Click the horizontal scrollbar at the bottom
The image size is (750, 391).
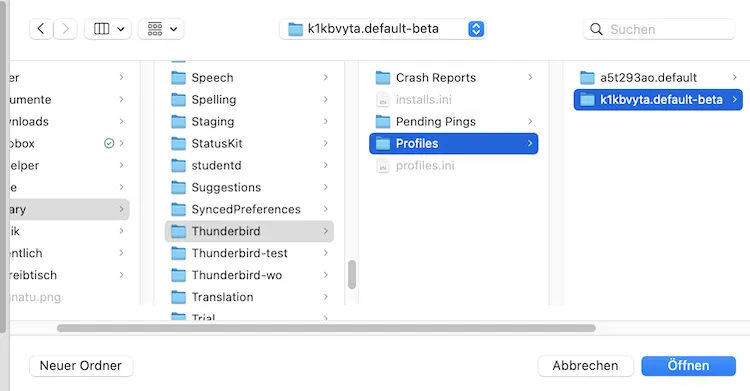click(x=326, y=328)
